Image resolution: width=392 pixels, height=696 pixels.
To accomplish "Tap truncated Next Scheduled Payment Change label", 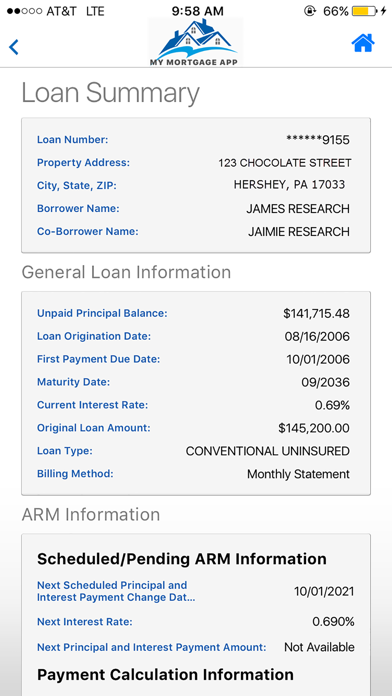I will point(116,591).
